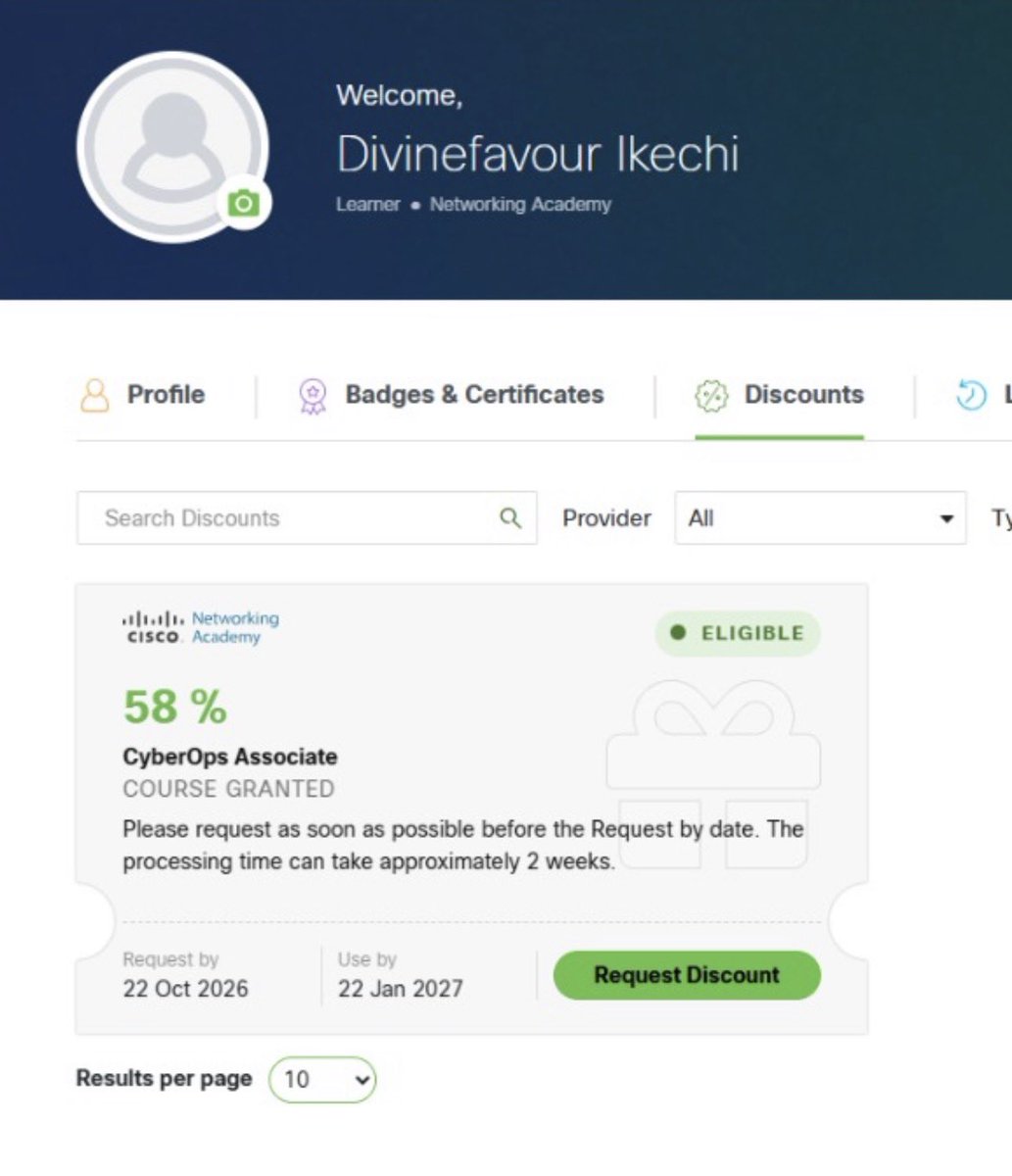This screenshot has height=1176, width=1012.
Task: Click the Welcome greeting text
Action: [400, 95]
